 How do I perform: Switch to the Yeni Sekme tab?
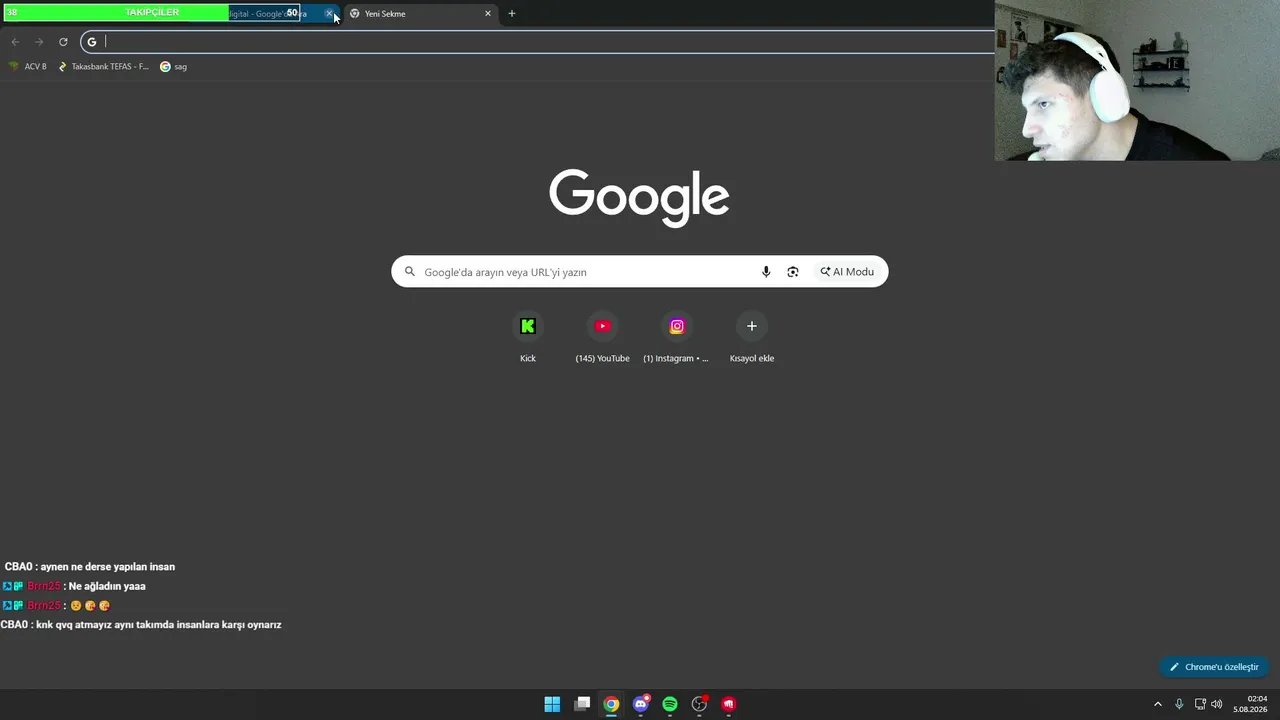pos(420,14)
